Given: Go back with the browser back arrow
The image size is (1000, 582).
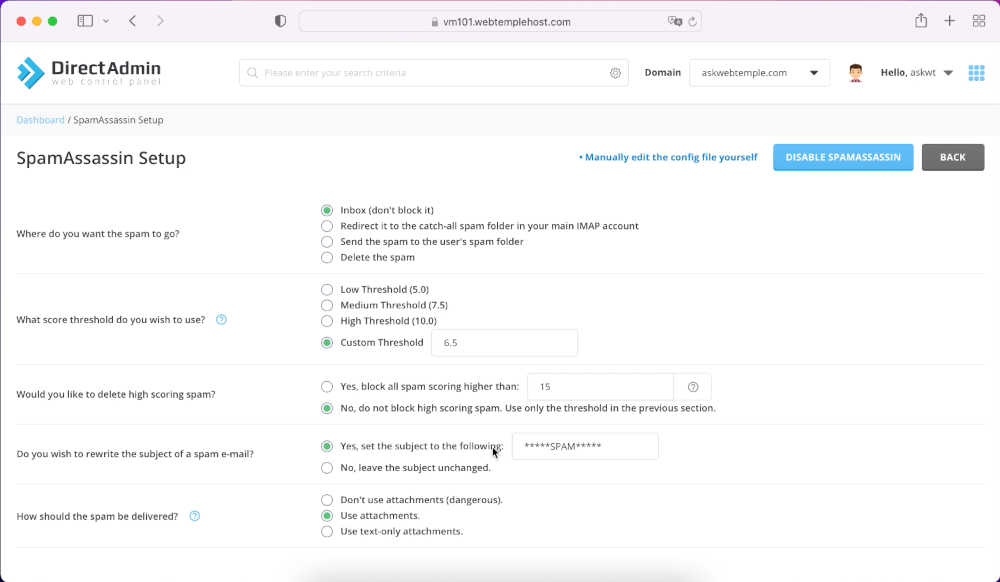Looking at the screenshot, I should point(133,21).
